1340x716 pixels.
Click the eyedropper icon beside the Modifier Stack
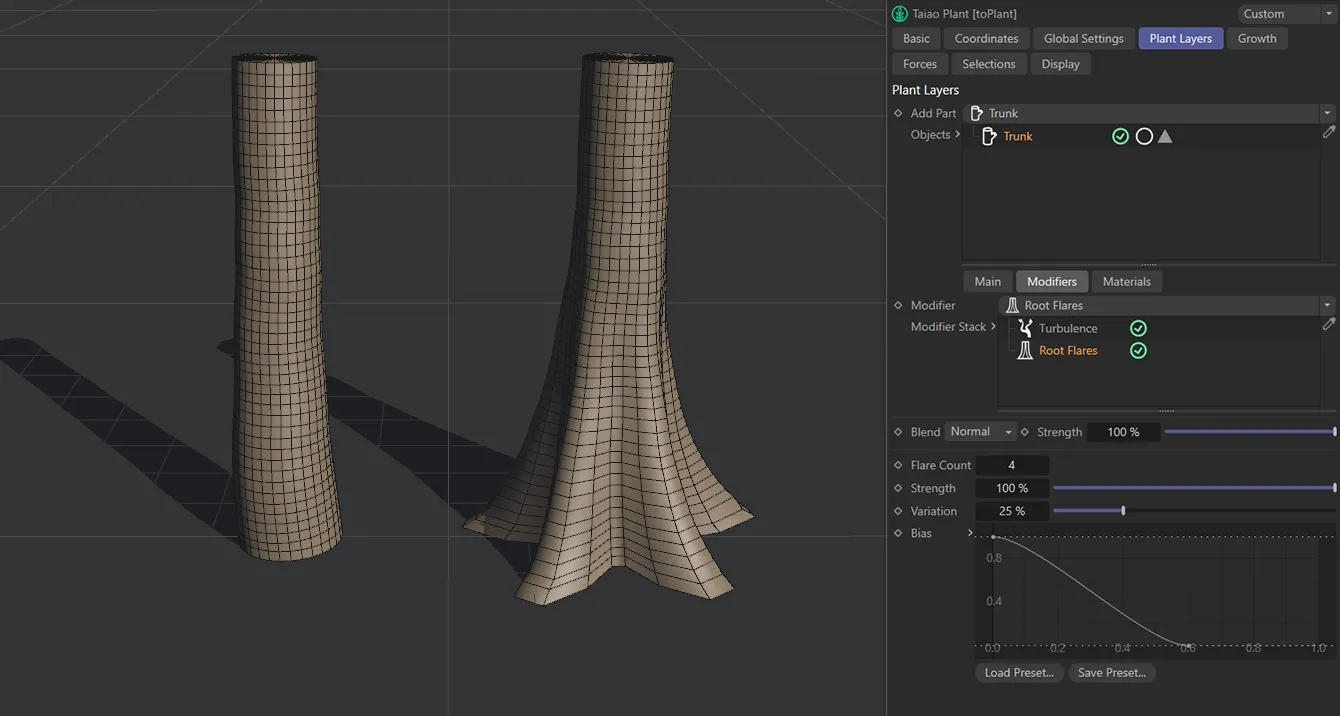click(x=1329, y=324)
